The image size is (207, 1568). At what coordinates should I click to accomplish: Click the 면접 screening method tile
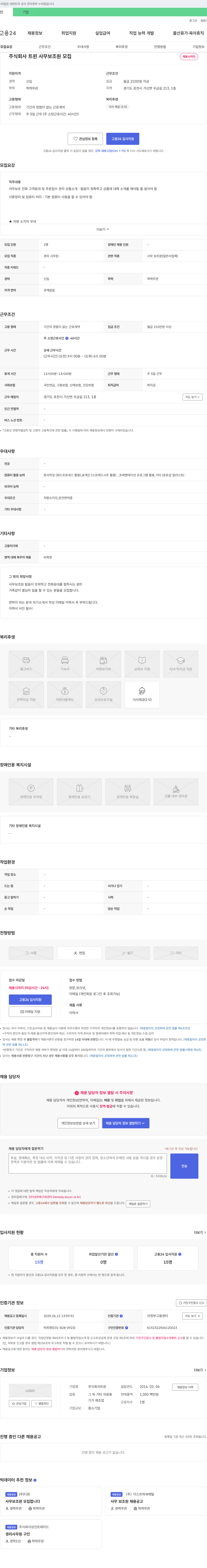[79, 953]
